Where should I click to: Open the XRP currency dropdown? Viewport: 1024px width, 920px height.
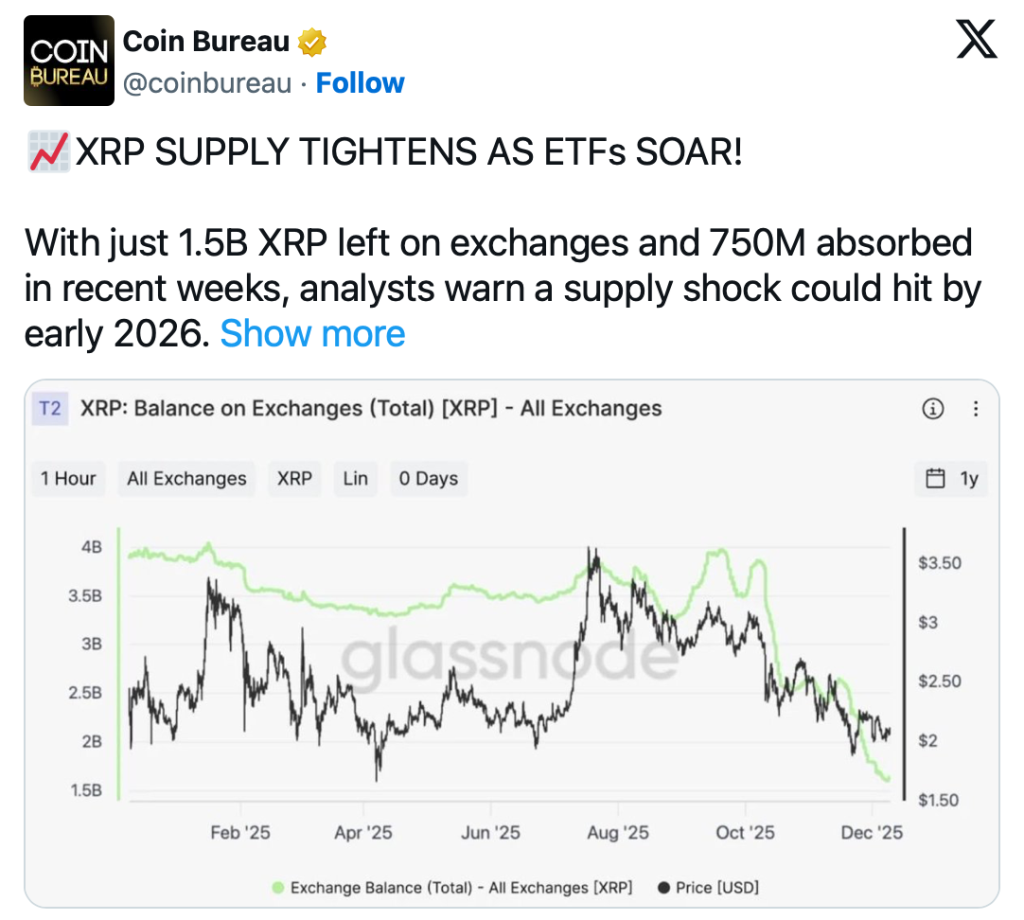294,478
